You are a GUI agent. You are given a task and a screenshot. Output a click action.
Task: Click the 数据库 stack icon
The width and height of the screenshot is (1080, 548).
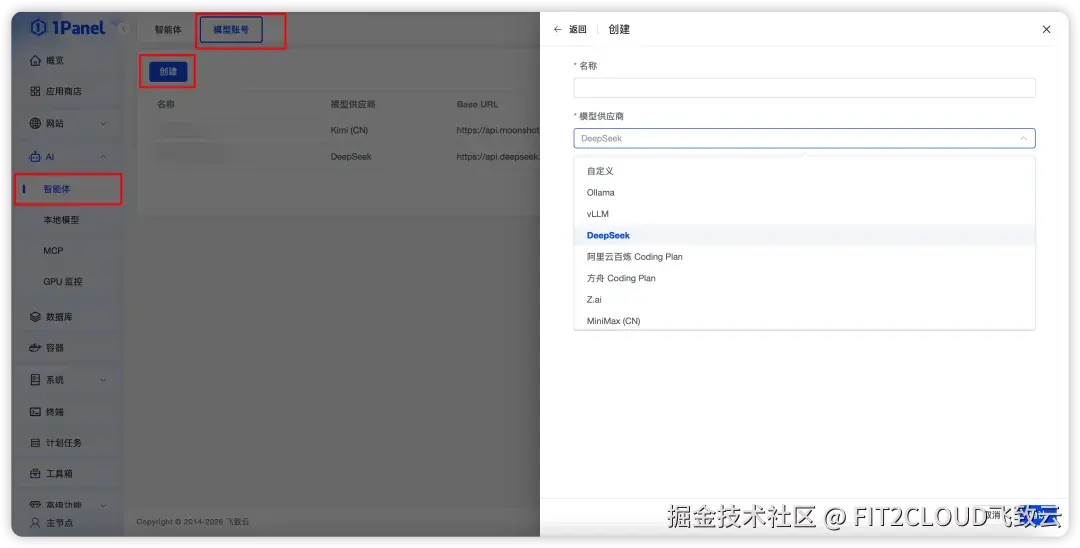coord(35,317)
